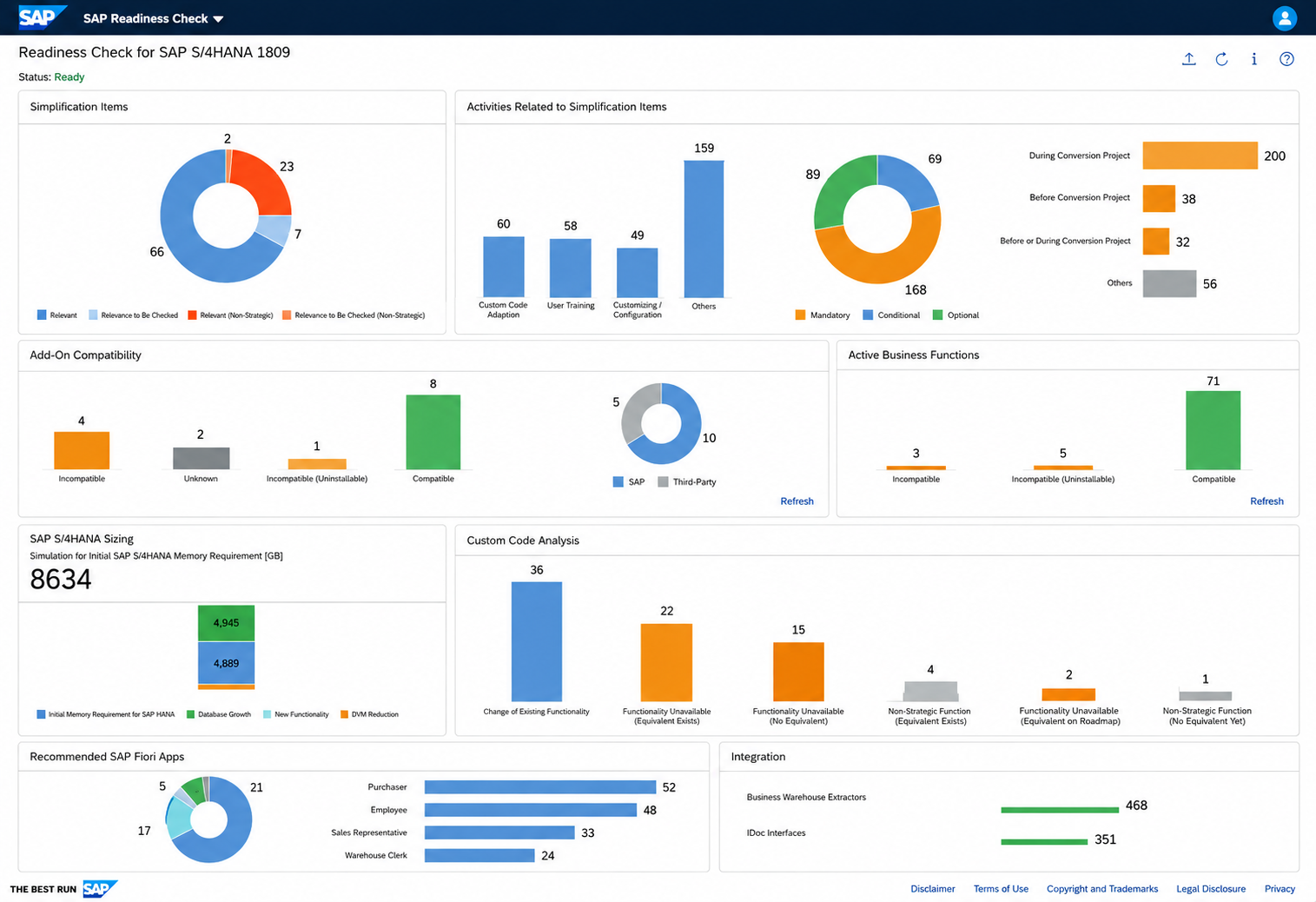Open the help question mark icon
This screenshot has width=1316, height=902.
[x=1286, y=59]
